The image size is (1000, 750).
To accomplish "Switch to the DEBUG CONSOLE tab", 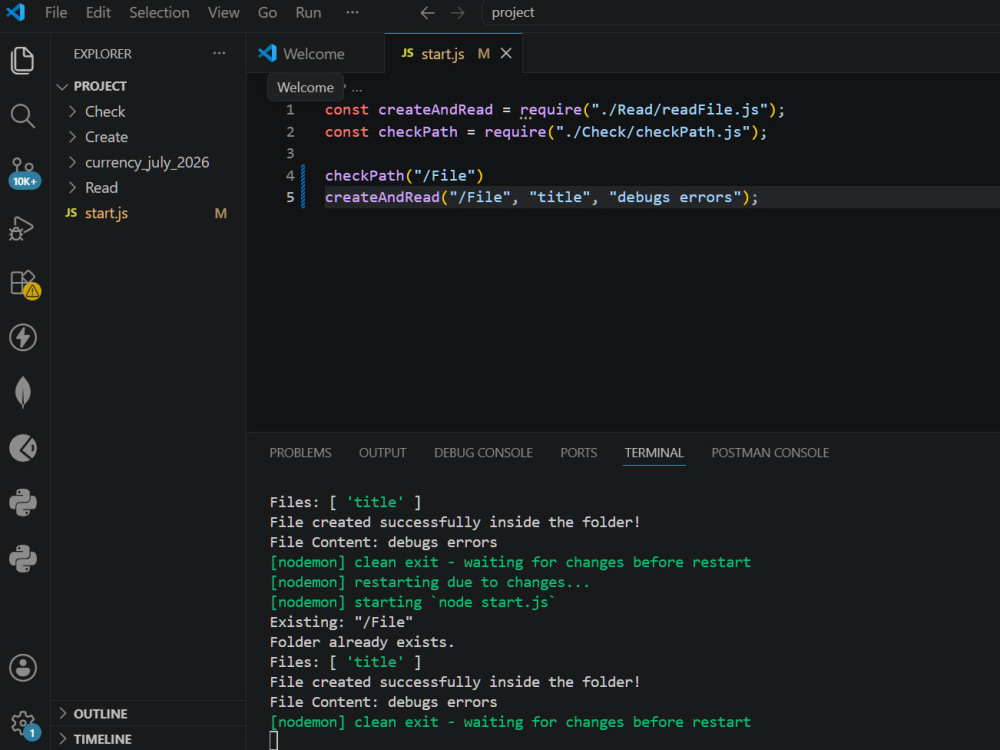I will tap(483, 453).
